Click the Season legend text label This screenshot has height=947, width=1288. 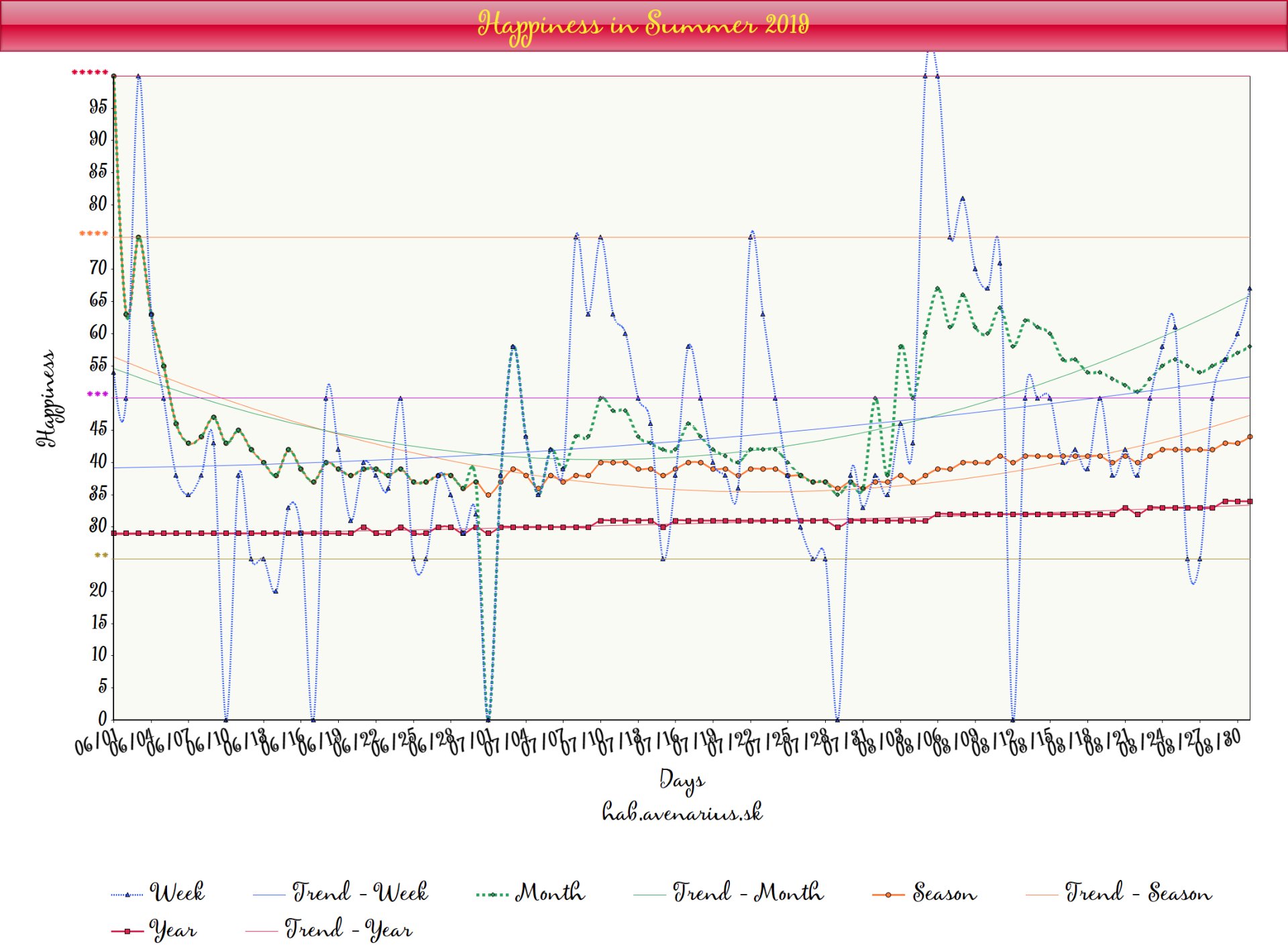pos(944,893)
